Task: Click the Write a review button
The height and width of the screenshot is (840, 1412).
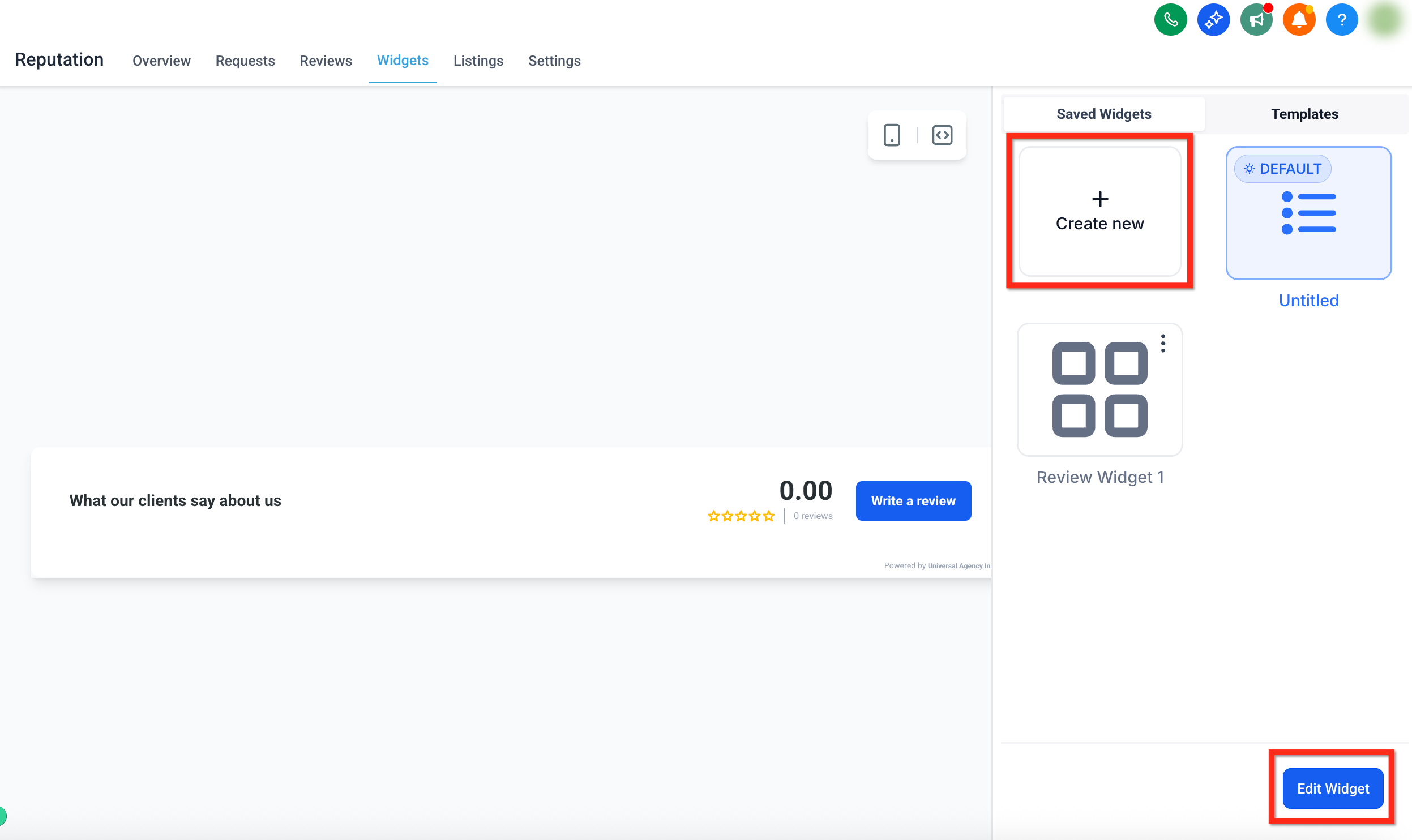Action: click(913, 501)
